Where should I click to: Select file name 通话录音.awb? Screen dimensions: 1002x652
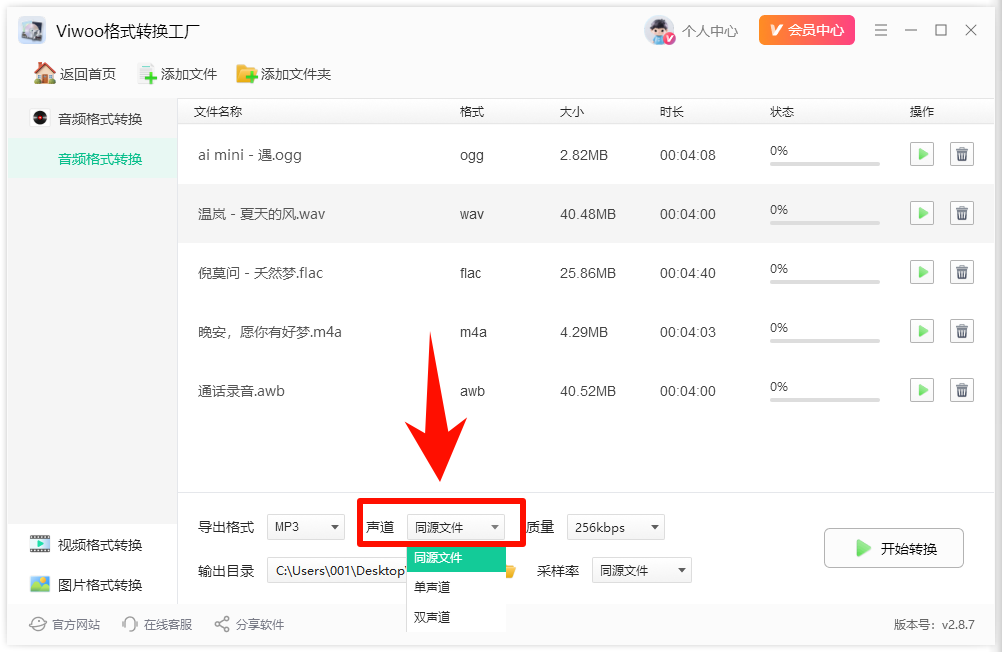241,391
